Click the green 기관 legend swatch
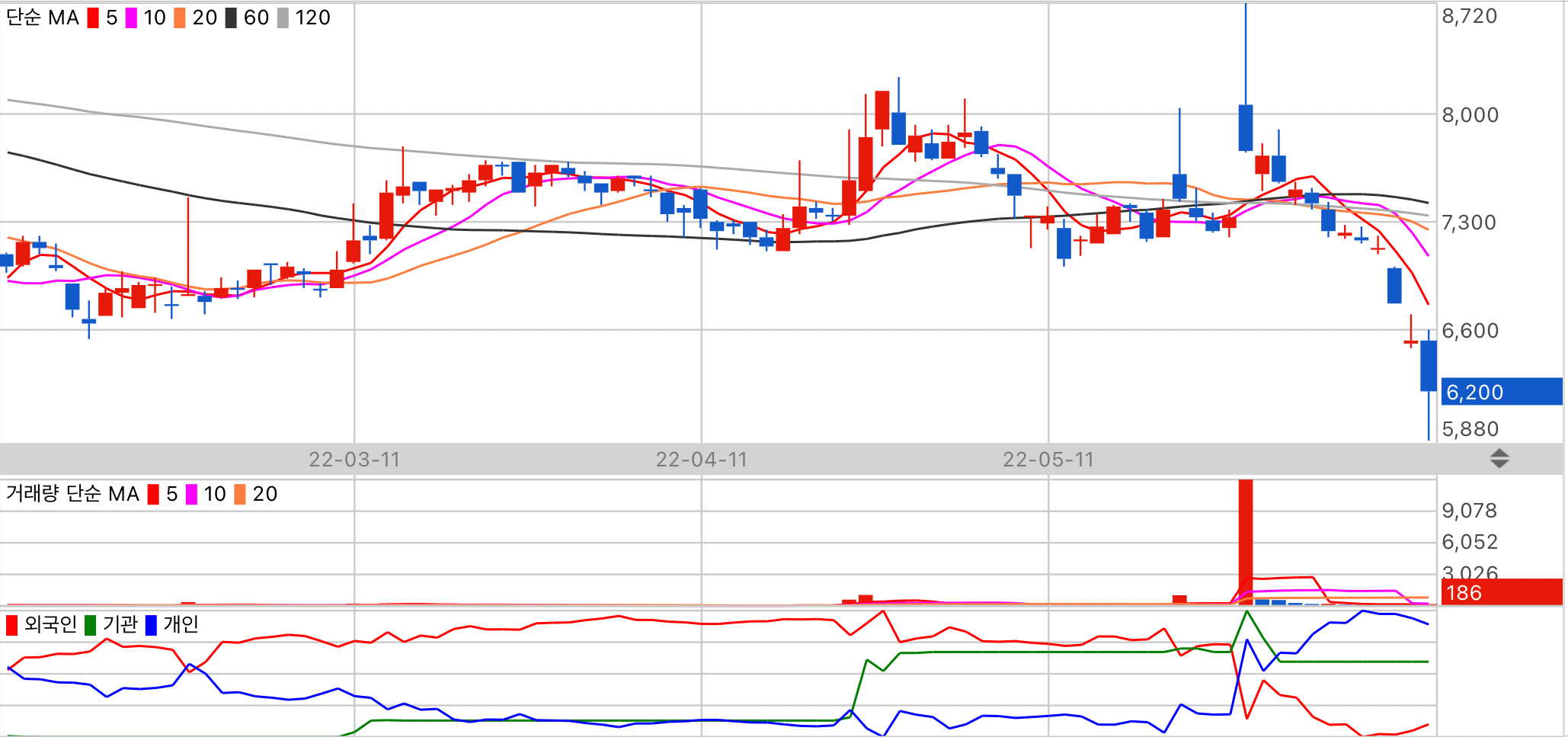Screen dimensions: 1568x750 click(90, 625)
